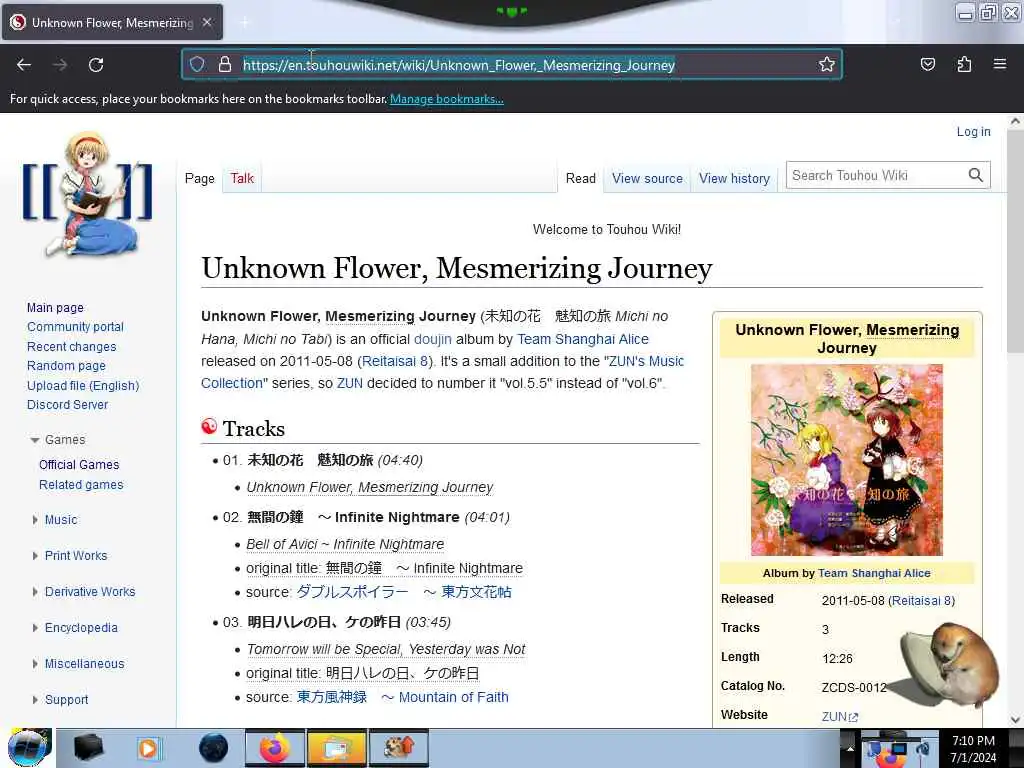Click the search magnifier in Touhou Wiki search

pos(976,175)
